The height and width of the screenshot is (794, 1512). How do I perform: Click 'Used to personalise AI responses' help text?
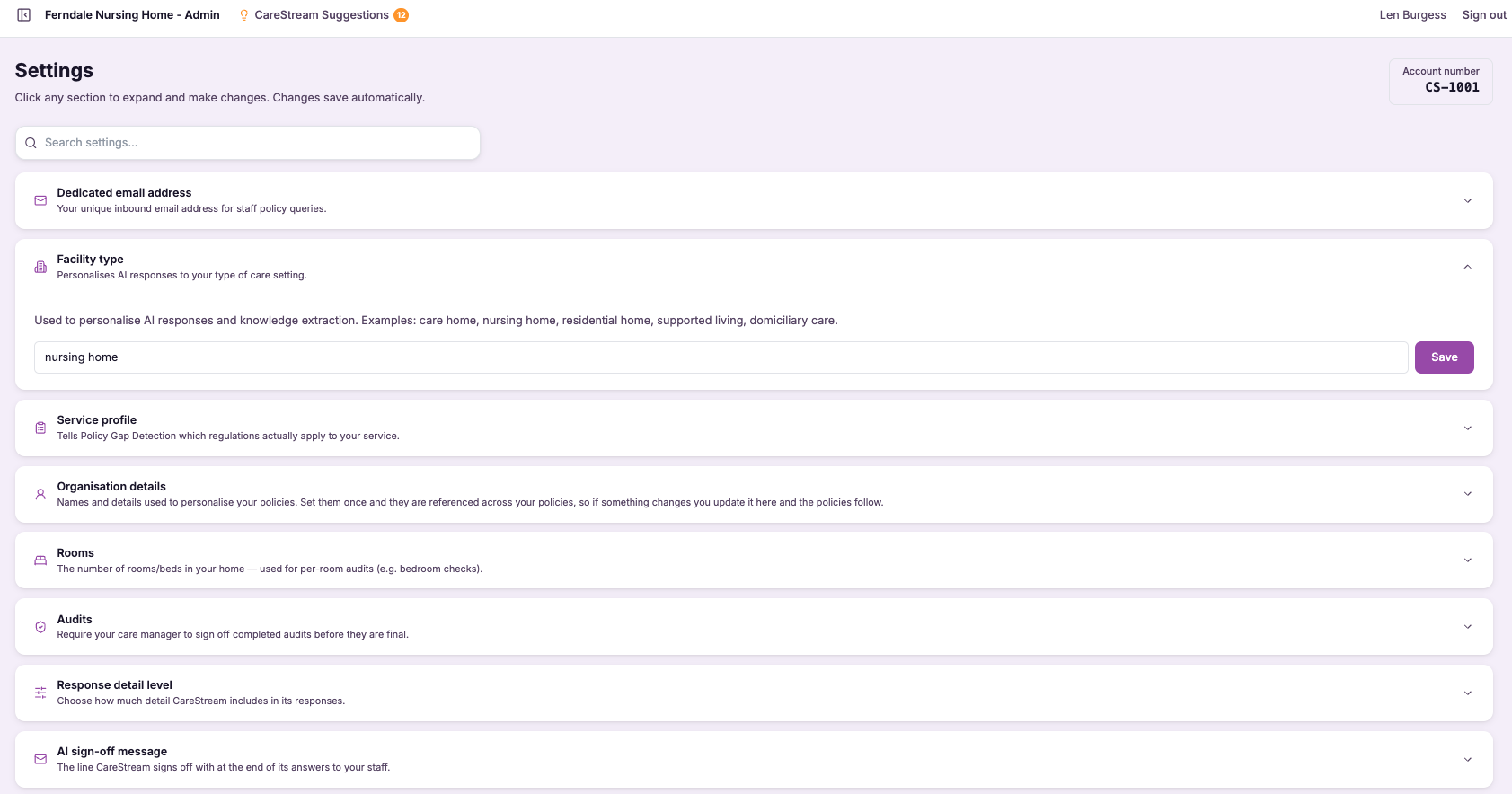[436, 321]
